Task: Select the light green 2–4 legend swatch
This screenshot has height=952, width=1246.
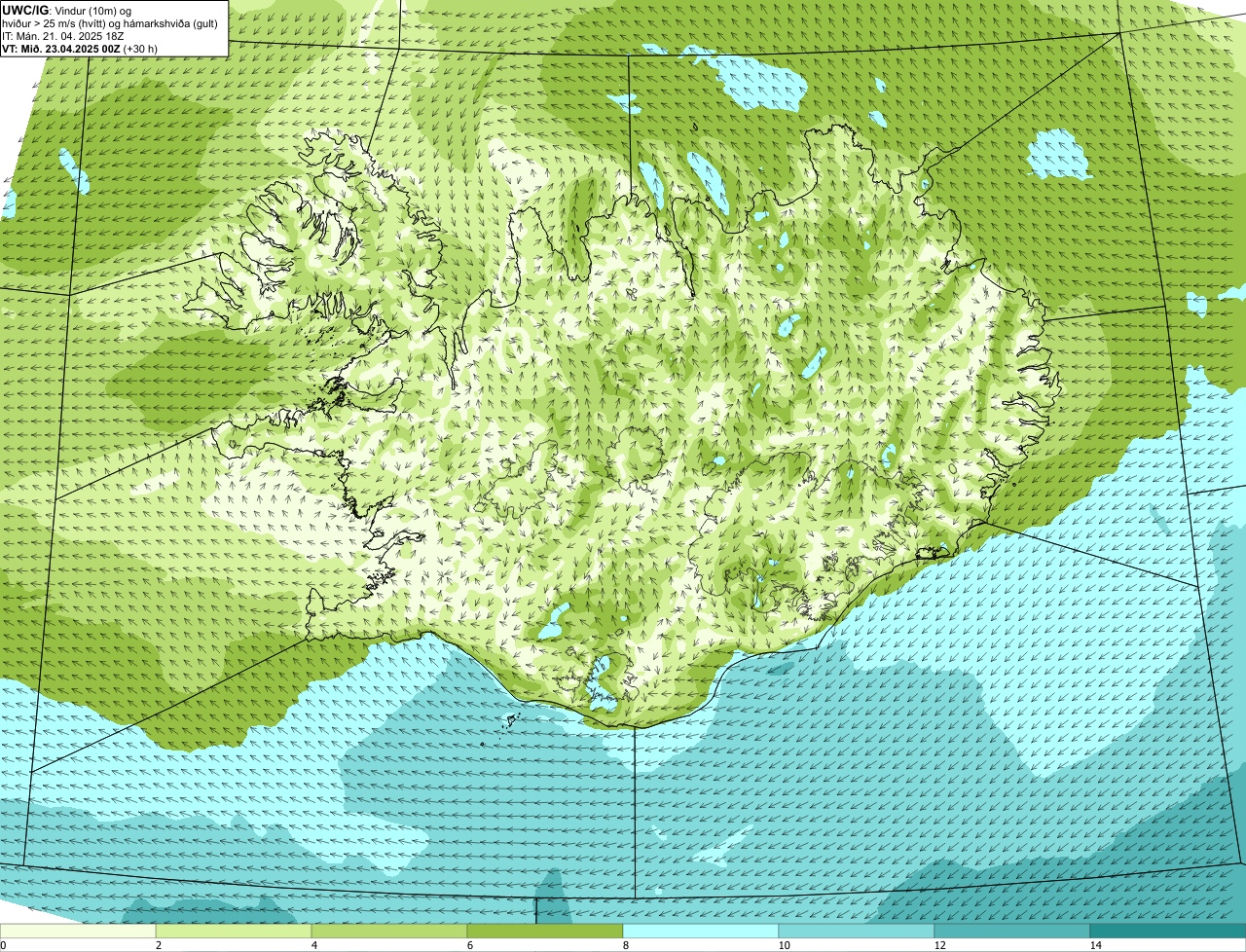Action: (x=234, y=932)
